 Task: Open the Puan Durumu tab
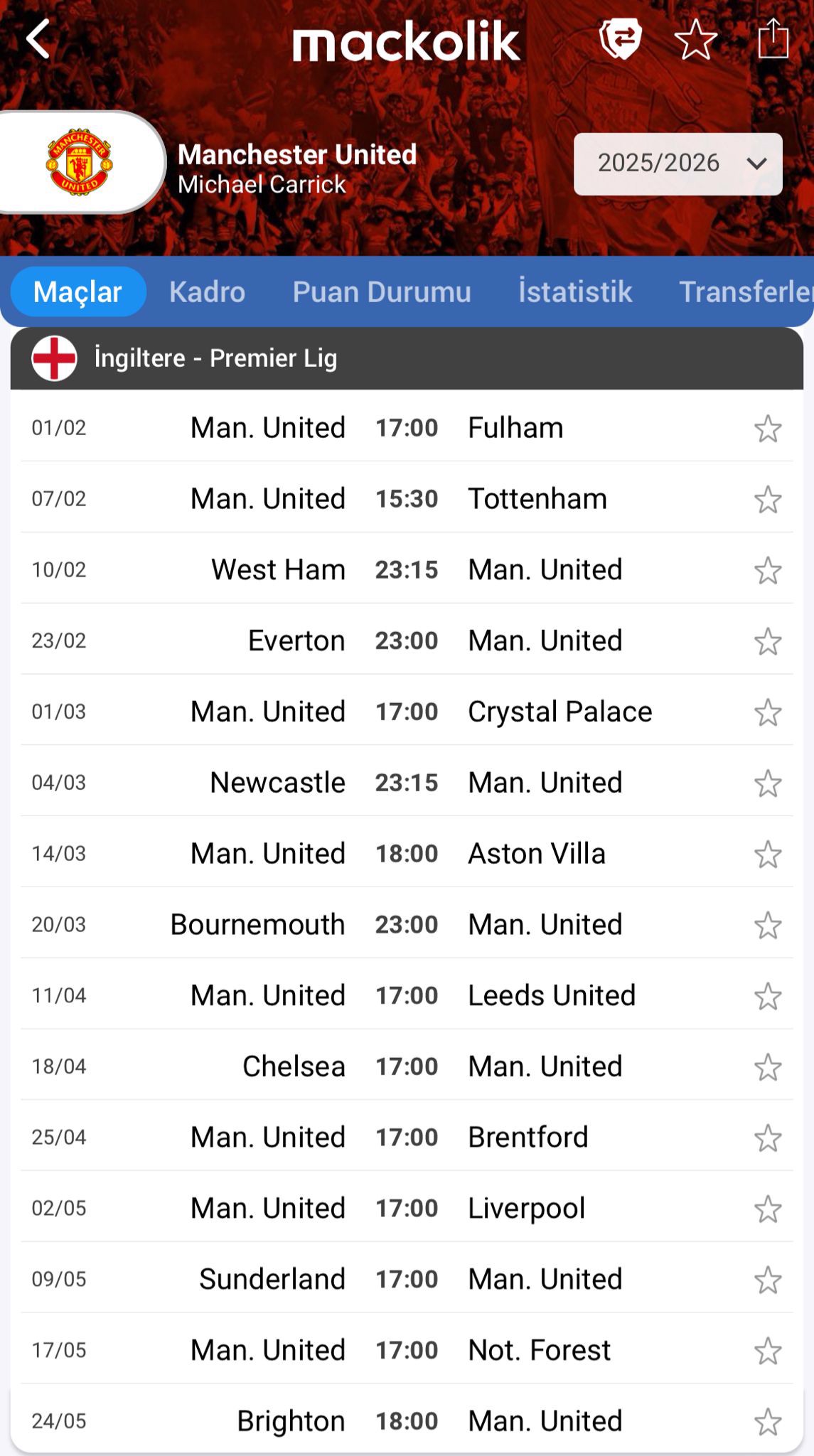coord(382,292)
